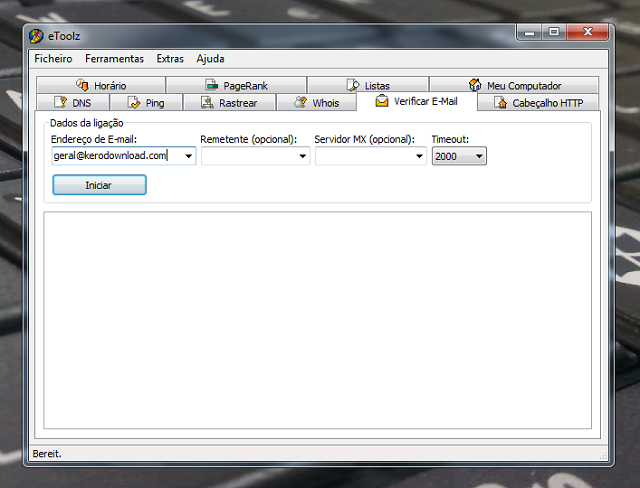
Task: Close the eToolz window
Action: pyautogui.click(x=588, y=32)
